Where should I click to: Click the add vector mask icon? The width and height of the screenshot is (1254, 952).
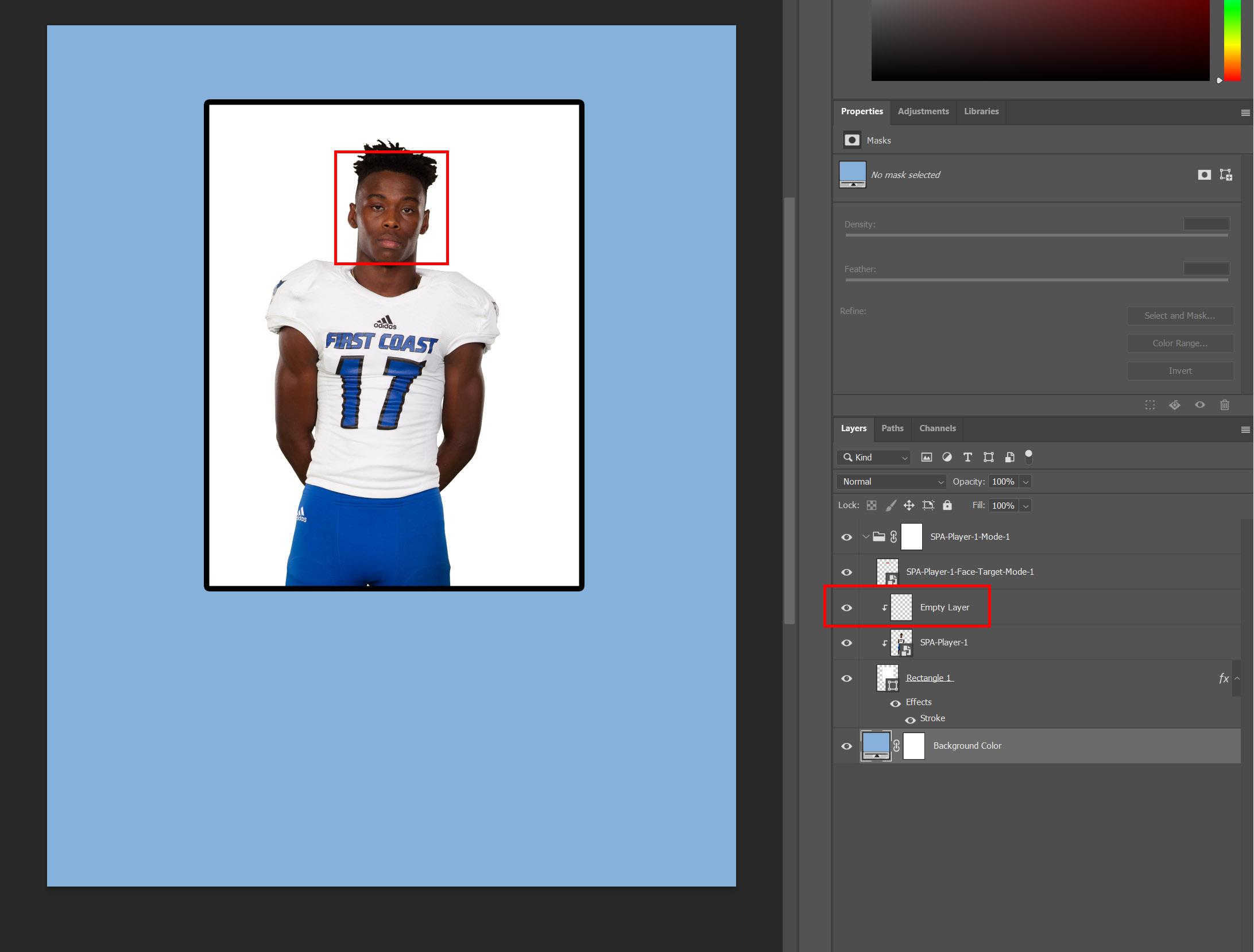click(1226, 175)
